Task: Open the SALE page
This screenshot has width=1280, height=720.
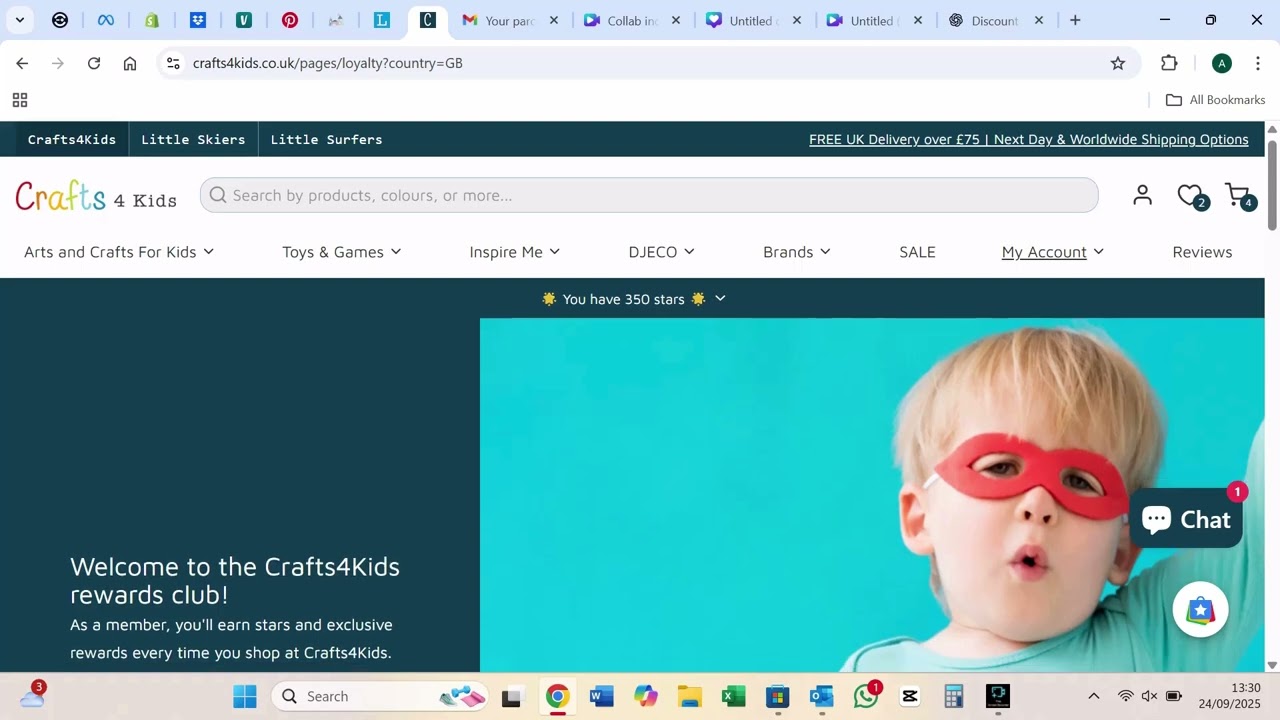Action: [x=917, y=252]
